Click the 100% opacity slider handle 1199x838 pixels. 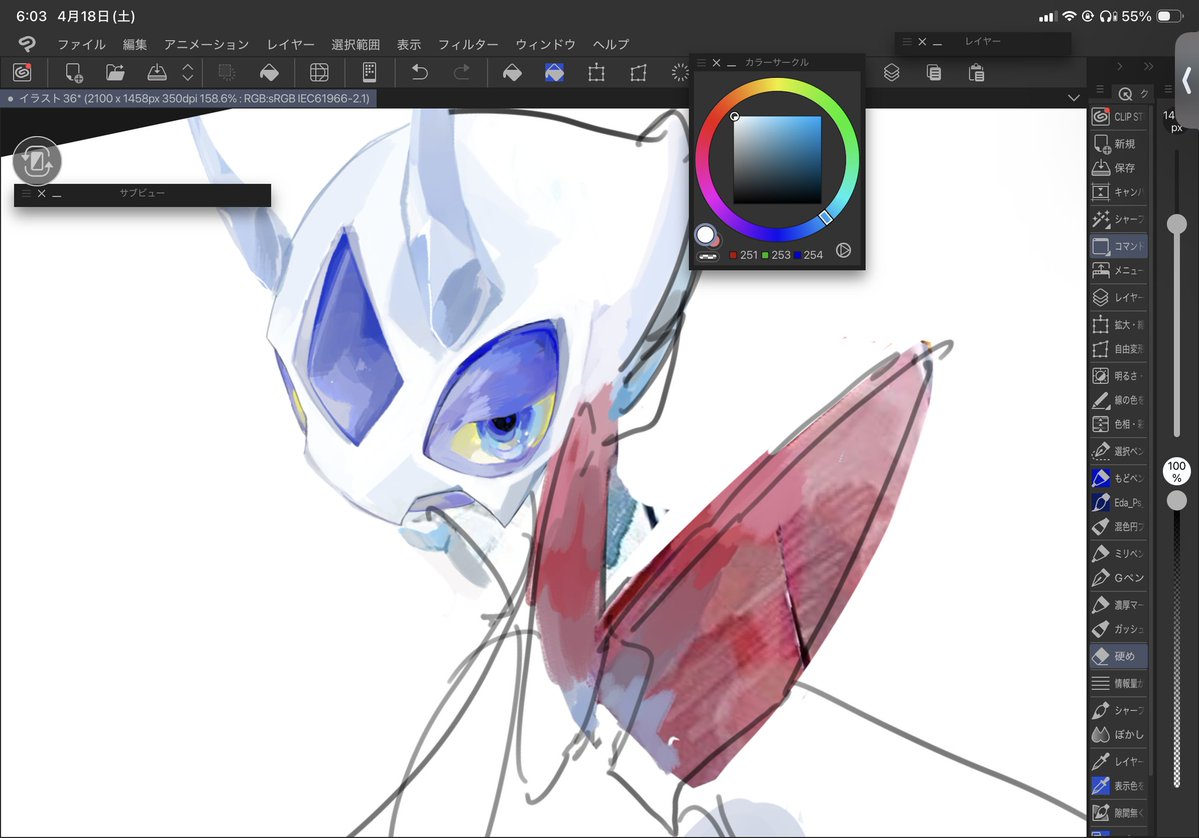[x=1177, y=500]
